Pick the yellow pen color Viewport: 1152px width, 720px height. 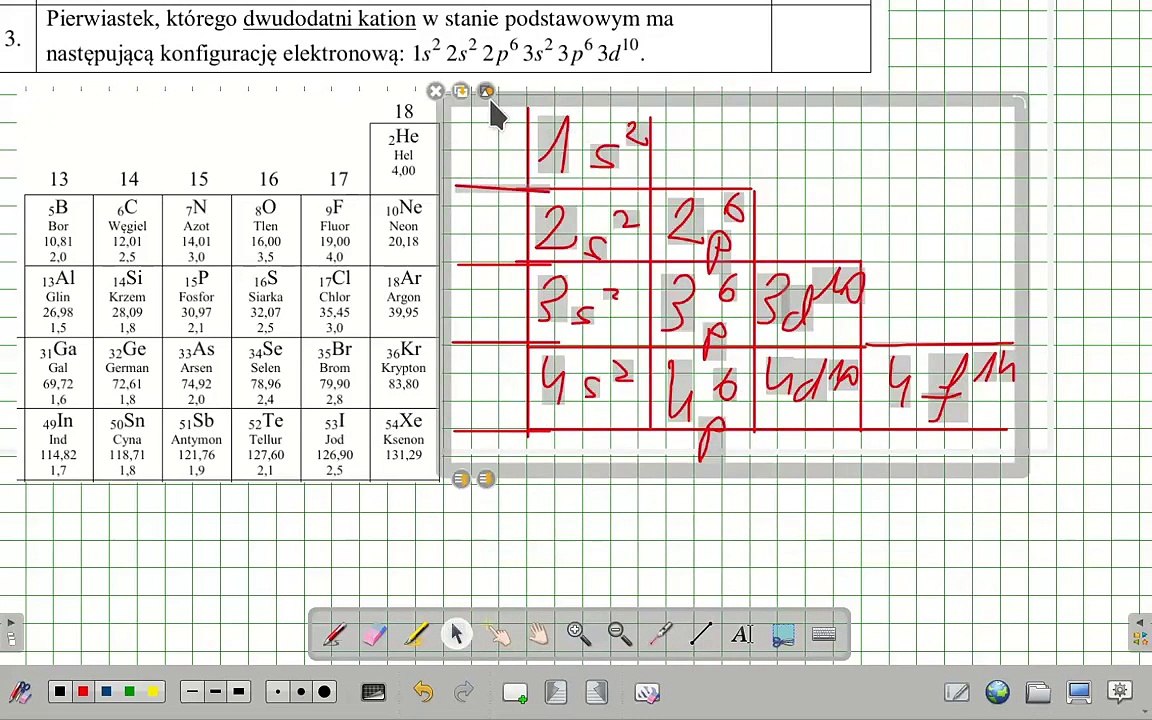pos(152,692)
